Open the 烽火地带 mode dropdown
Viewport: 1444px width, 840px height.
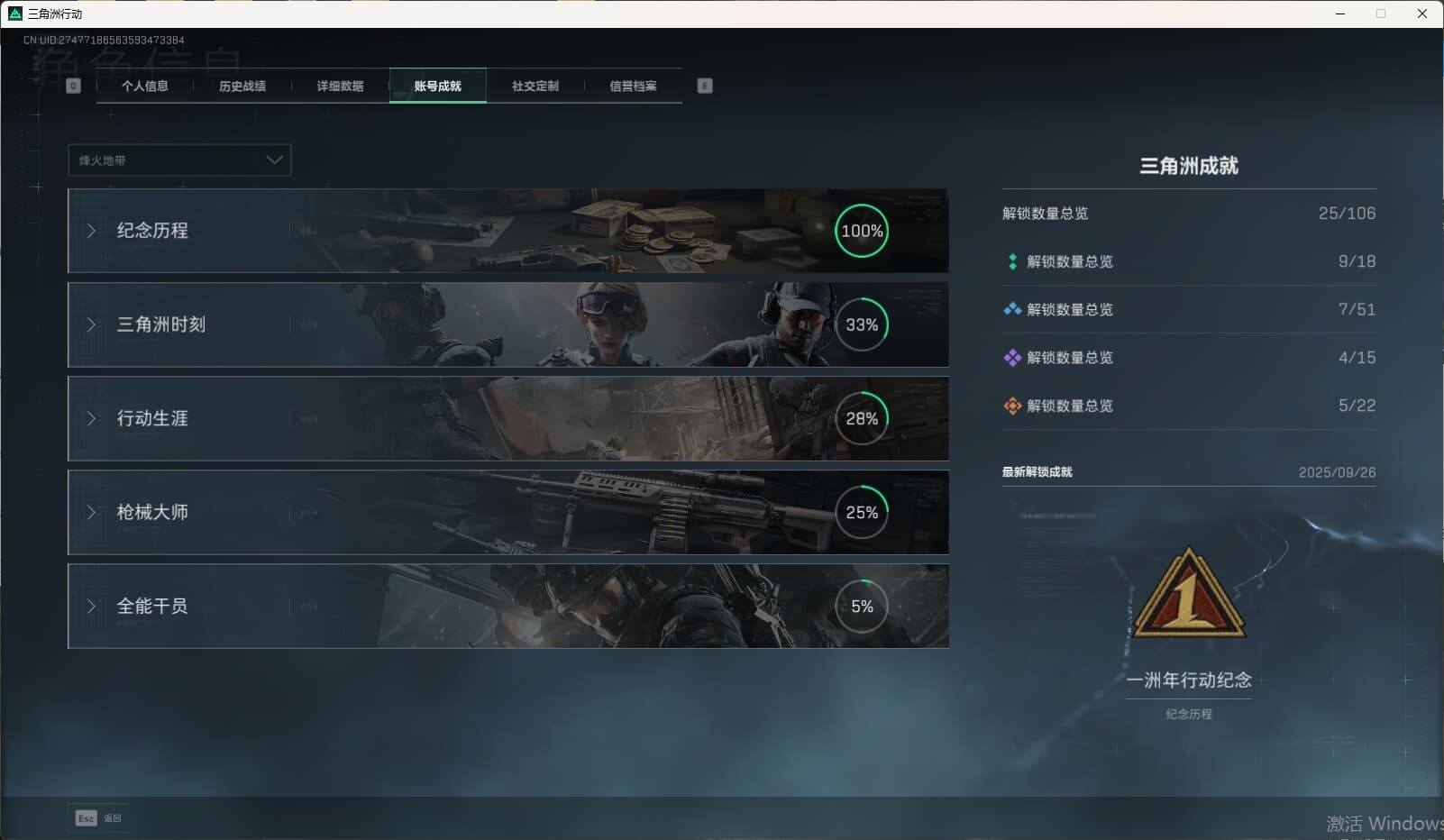click(x=179, y=160)
